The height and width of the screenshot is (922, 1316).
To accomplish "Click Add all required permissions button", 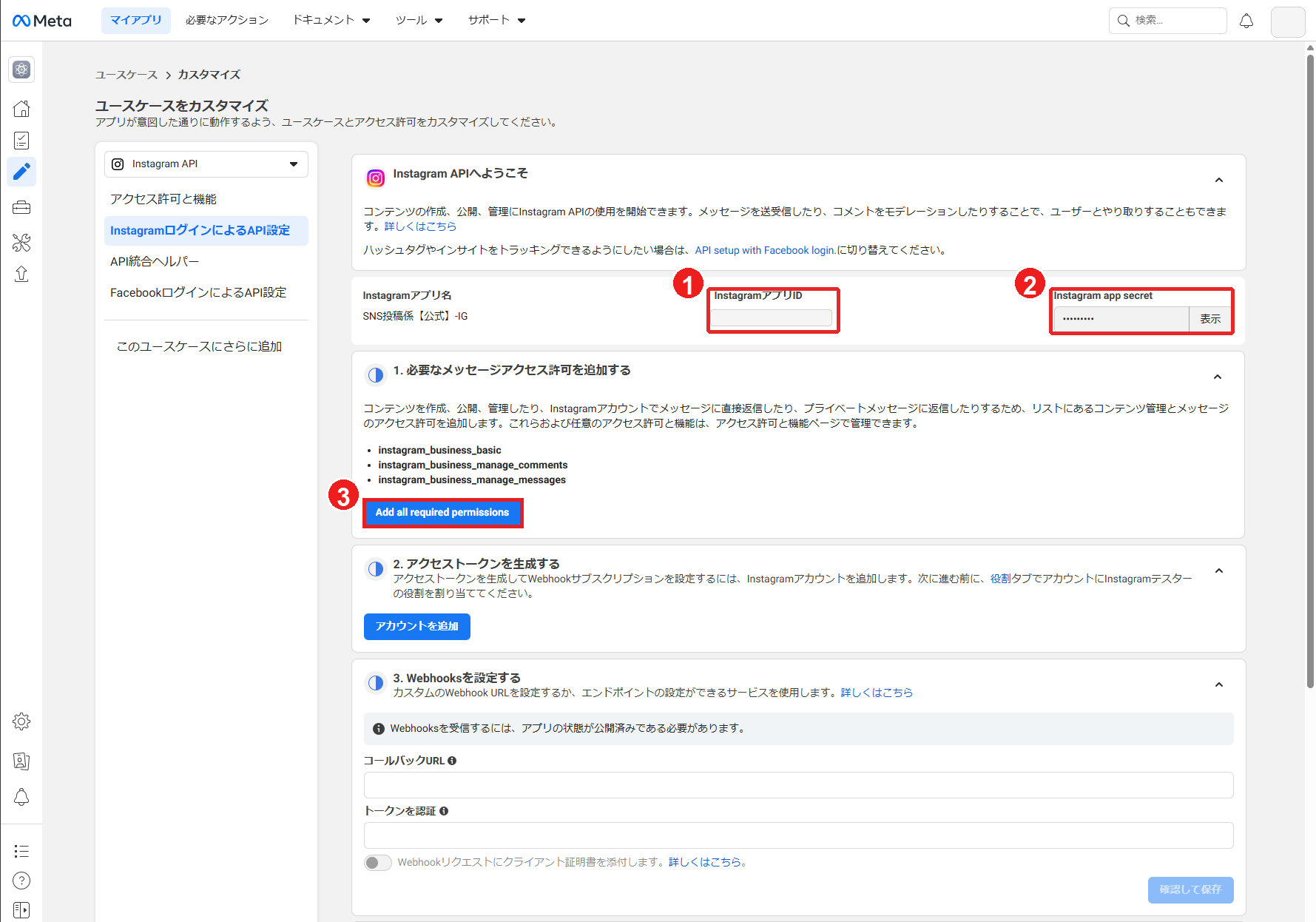I will click(442, 512).
